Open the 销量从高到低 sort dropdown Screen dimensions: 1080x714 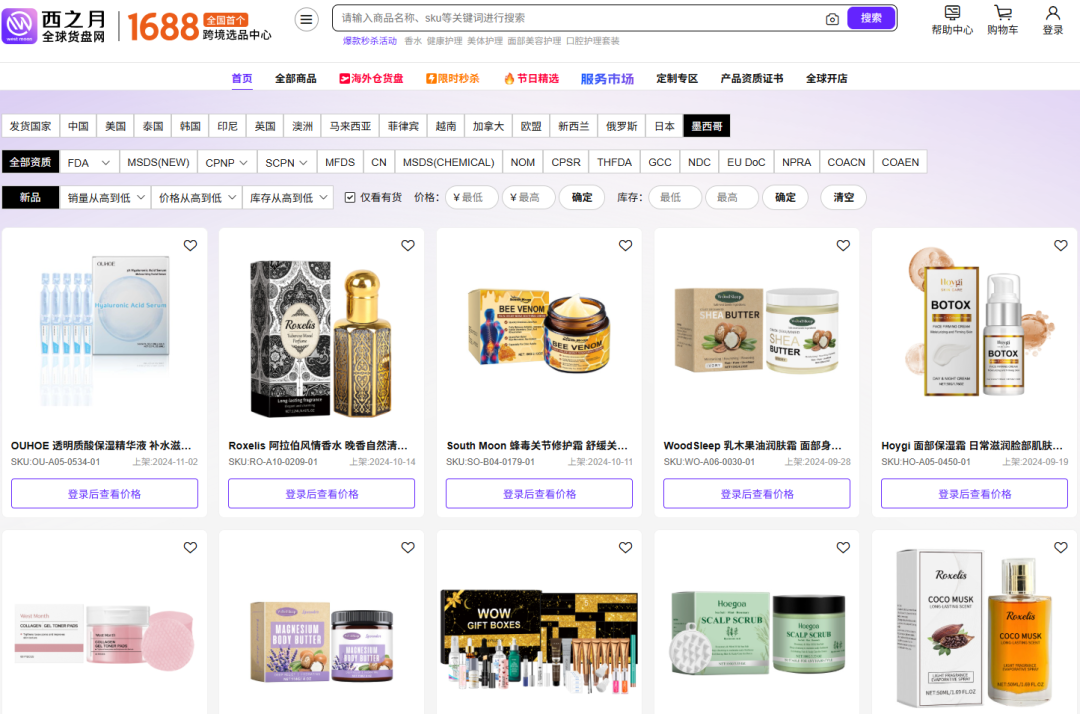coord(105,198)
